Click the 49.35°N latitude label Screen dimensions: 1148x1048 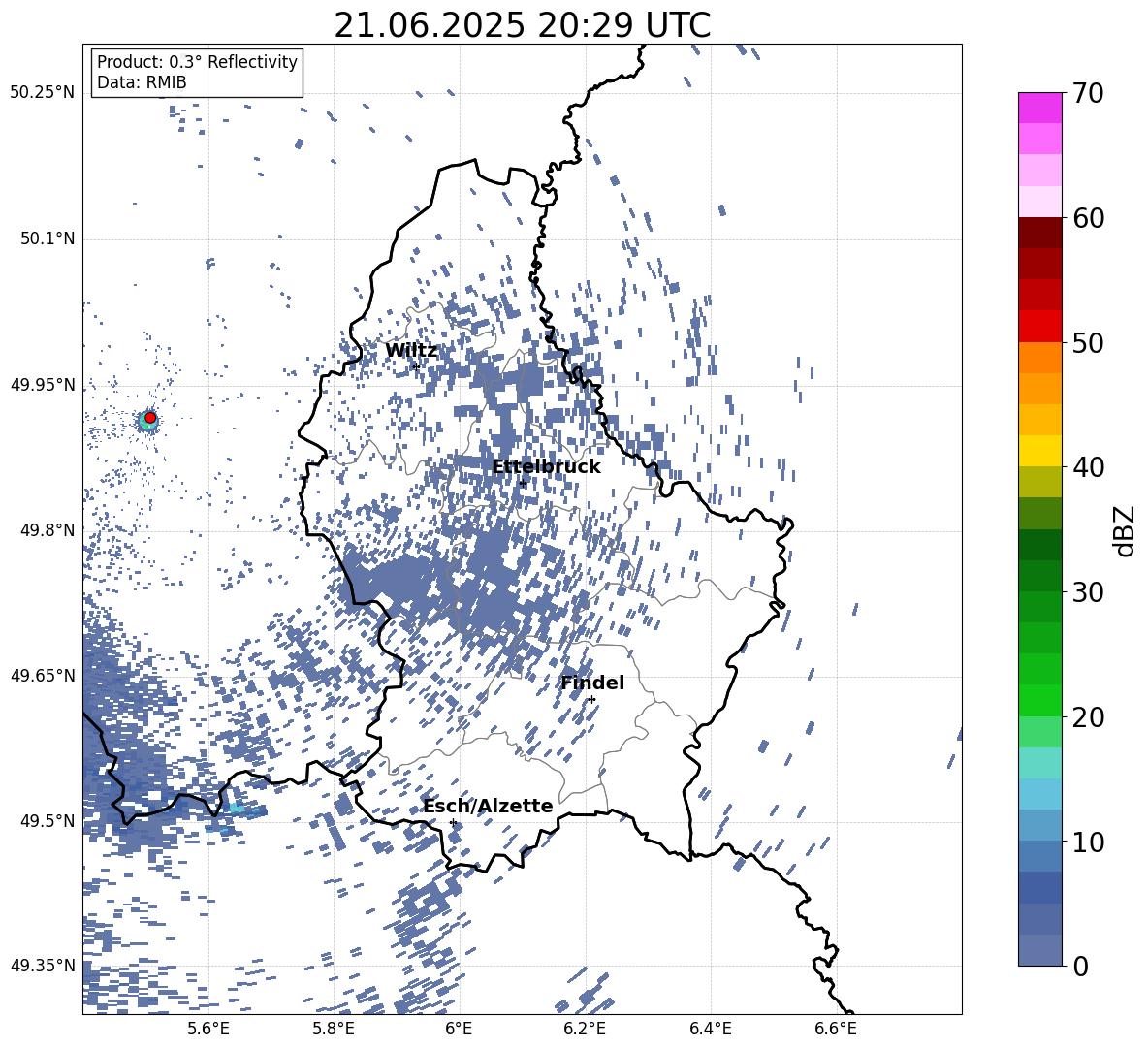coord(43,966)
